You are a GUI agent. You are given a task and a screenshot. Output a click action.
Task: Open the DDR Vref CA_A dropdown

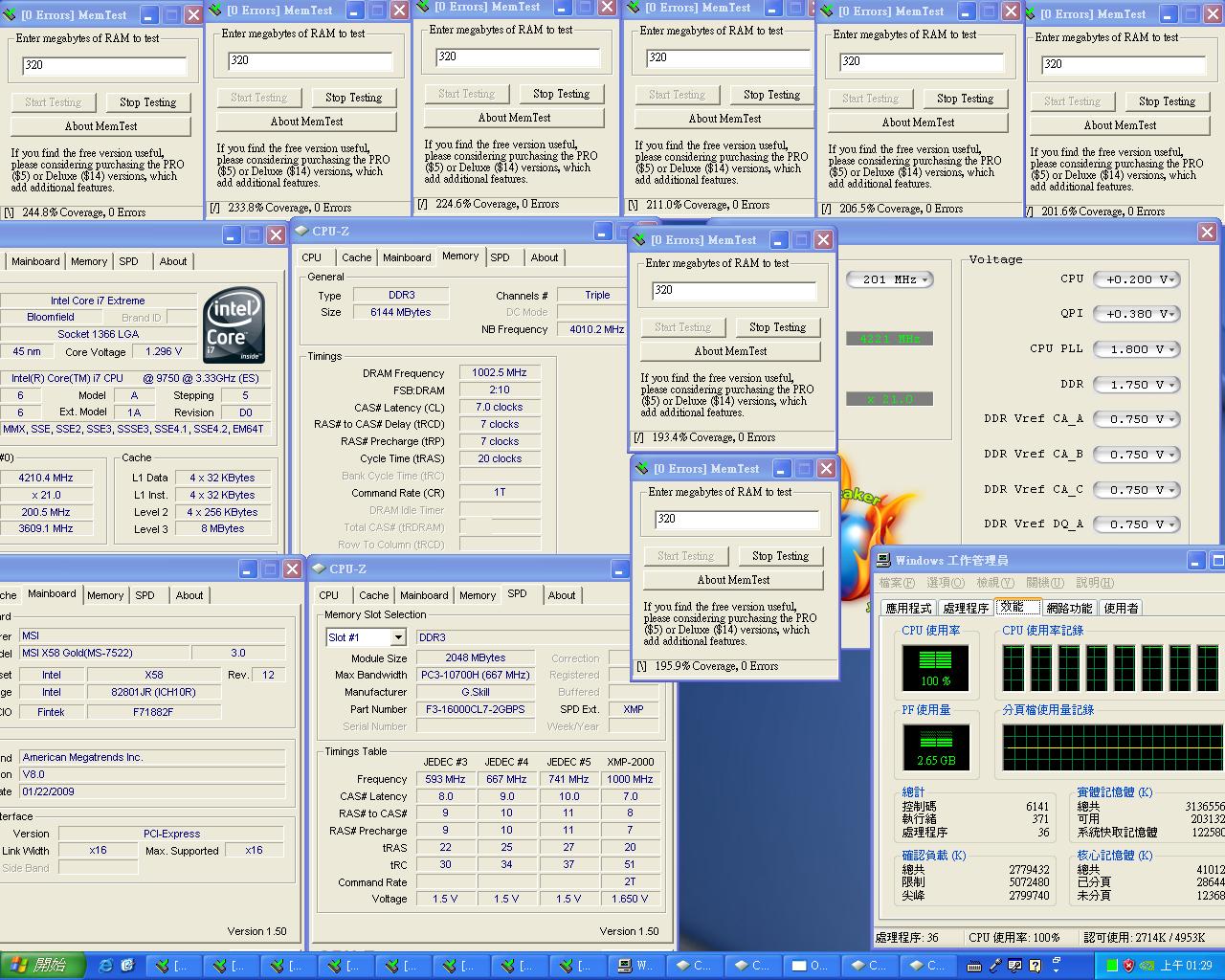tap(1137, 419)
